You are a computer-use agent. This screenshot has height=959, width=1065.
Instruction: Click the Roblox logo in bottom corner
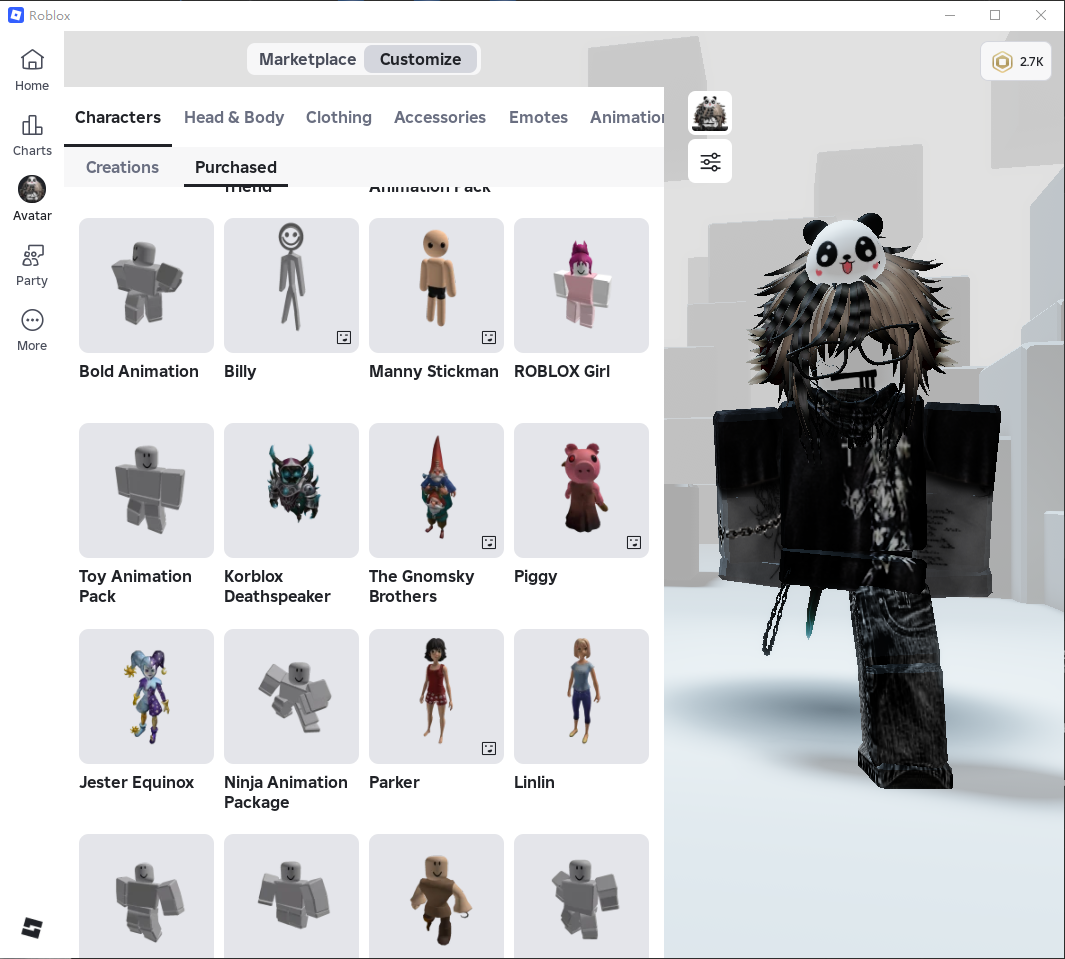coord(31,928)
